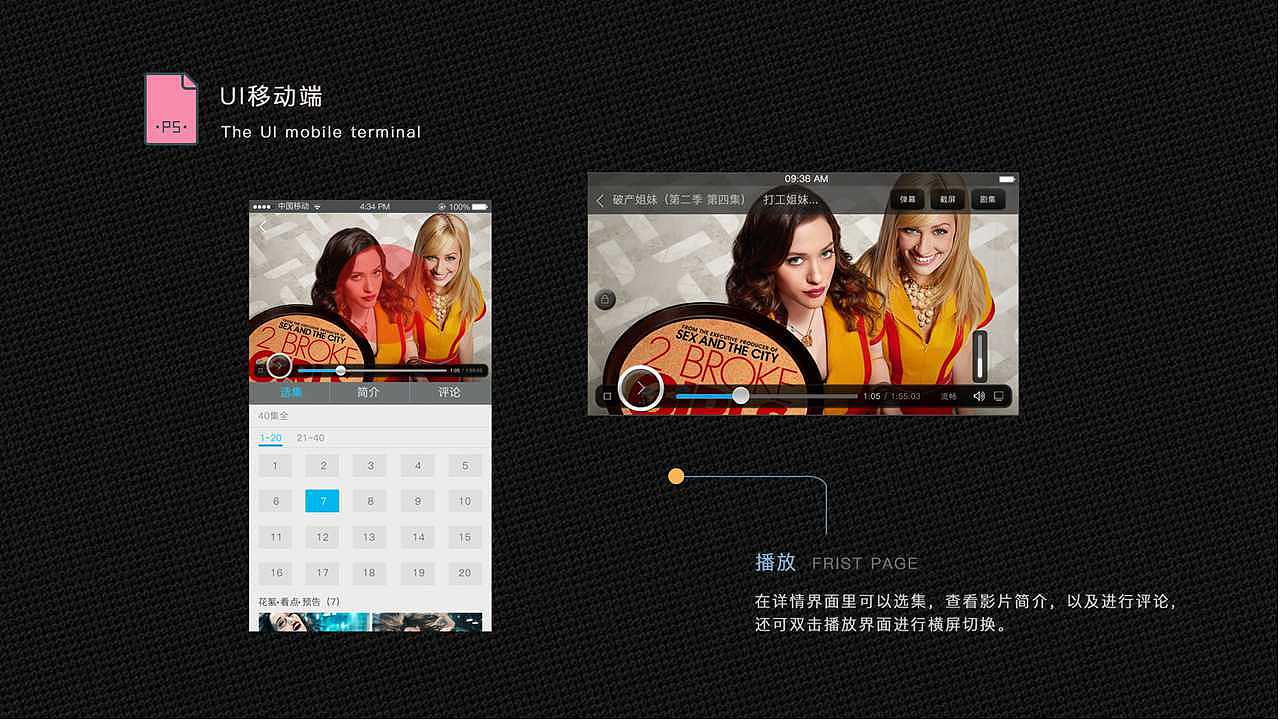Select episode 18
Screen dimensions: 1280x720
(370, 573)
